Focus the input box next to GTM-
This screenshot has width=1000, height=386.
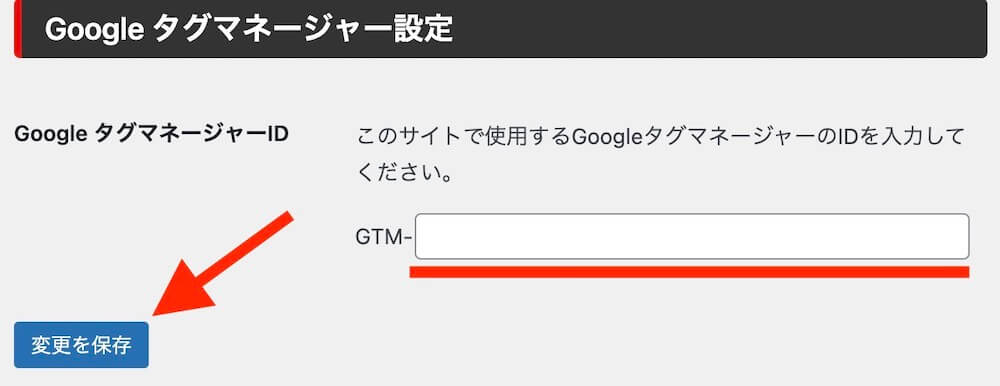point(692,237)
